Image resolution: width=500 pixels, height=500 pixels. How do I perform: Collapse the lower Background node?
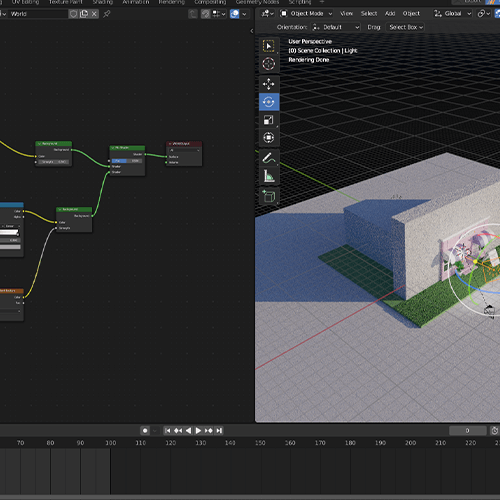tap(60, 209)
